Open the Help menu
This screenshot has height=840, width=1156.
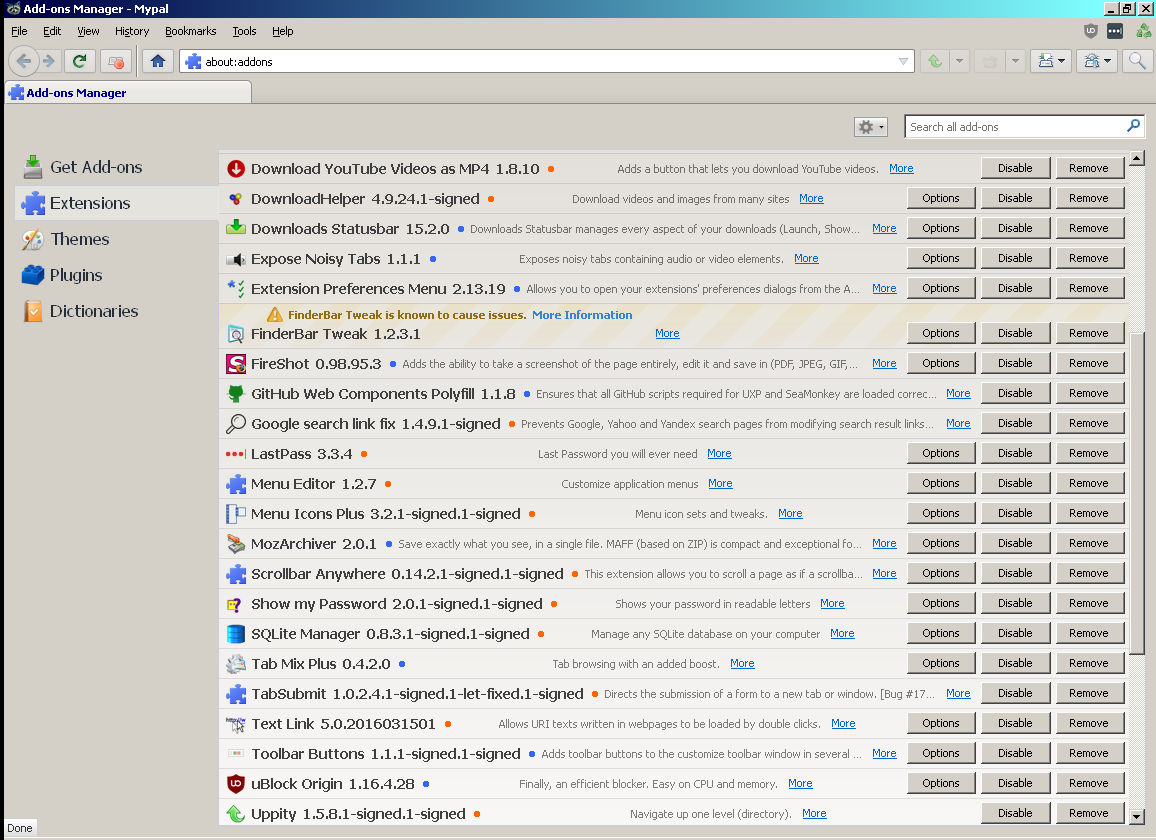click(x=282, y=31)
